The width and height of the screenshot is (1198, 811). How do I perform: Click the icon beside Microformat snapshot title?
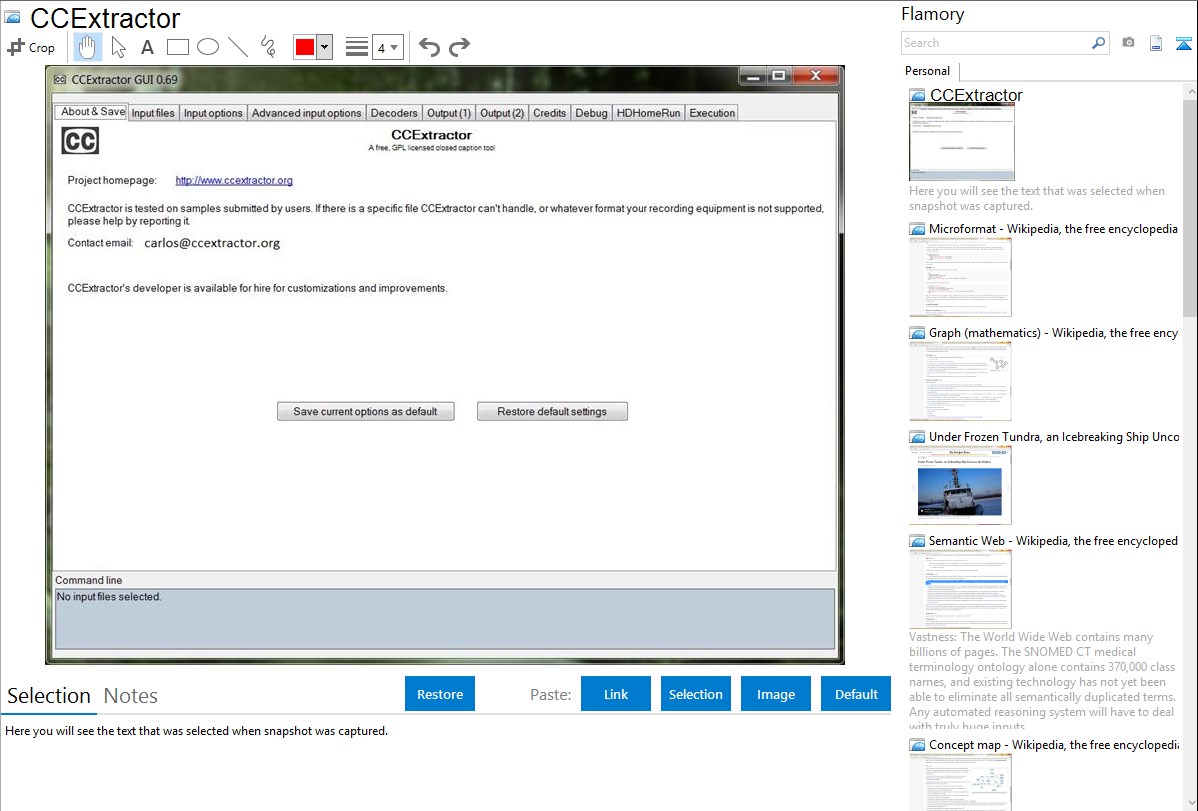918,229
